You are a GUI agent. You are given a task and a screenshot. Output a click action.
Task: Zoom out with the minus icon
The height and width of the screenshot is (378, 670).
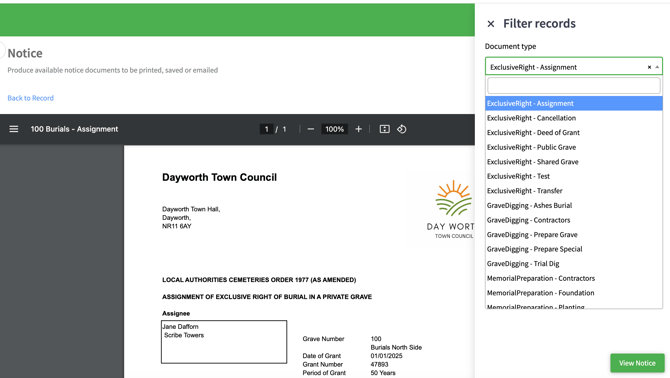pyautogui.click(x=311, y=129)
